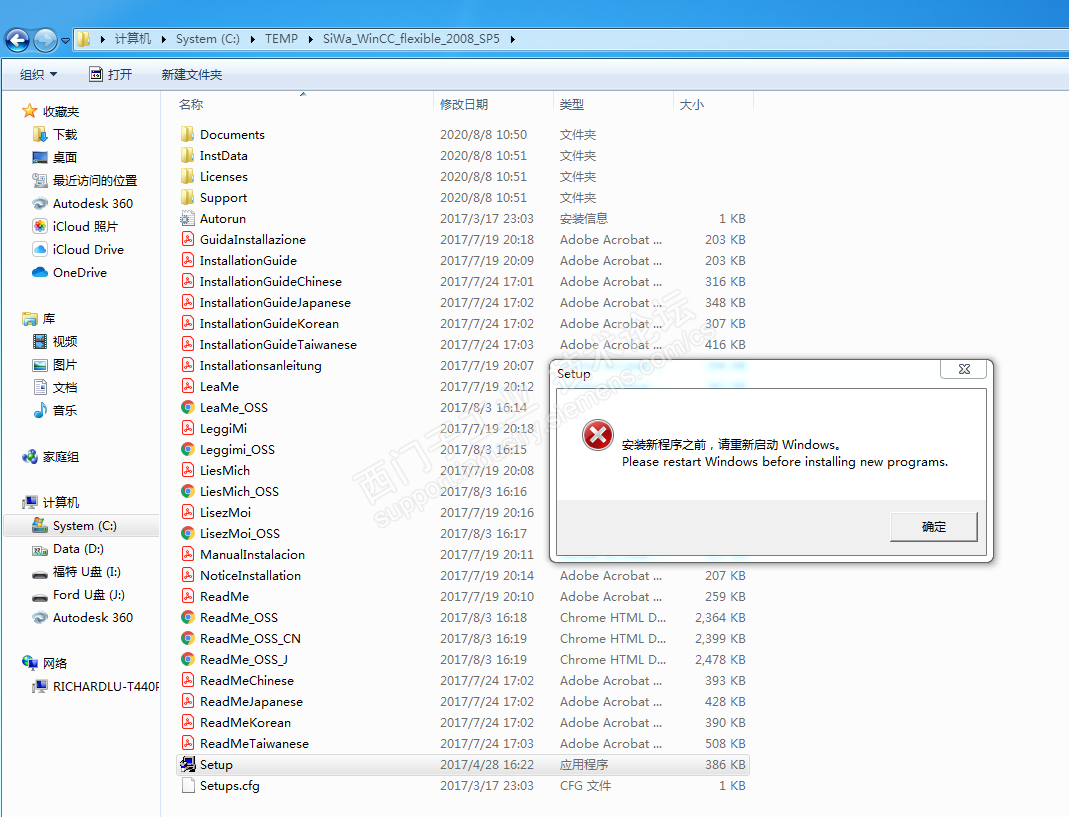Click the Back navigation arrow button

[x=18, y=40]
